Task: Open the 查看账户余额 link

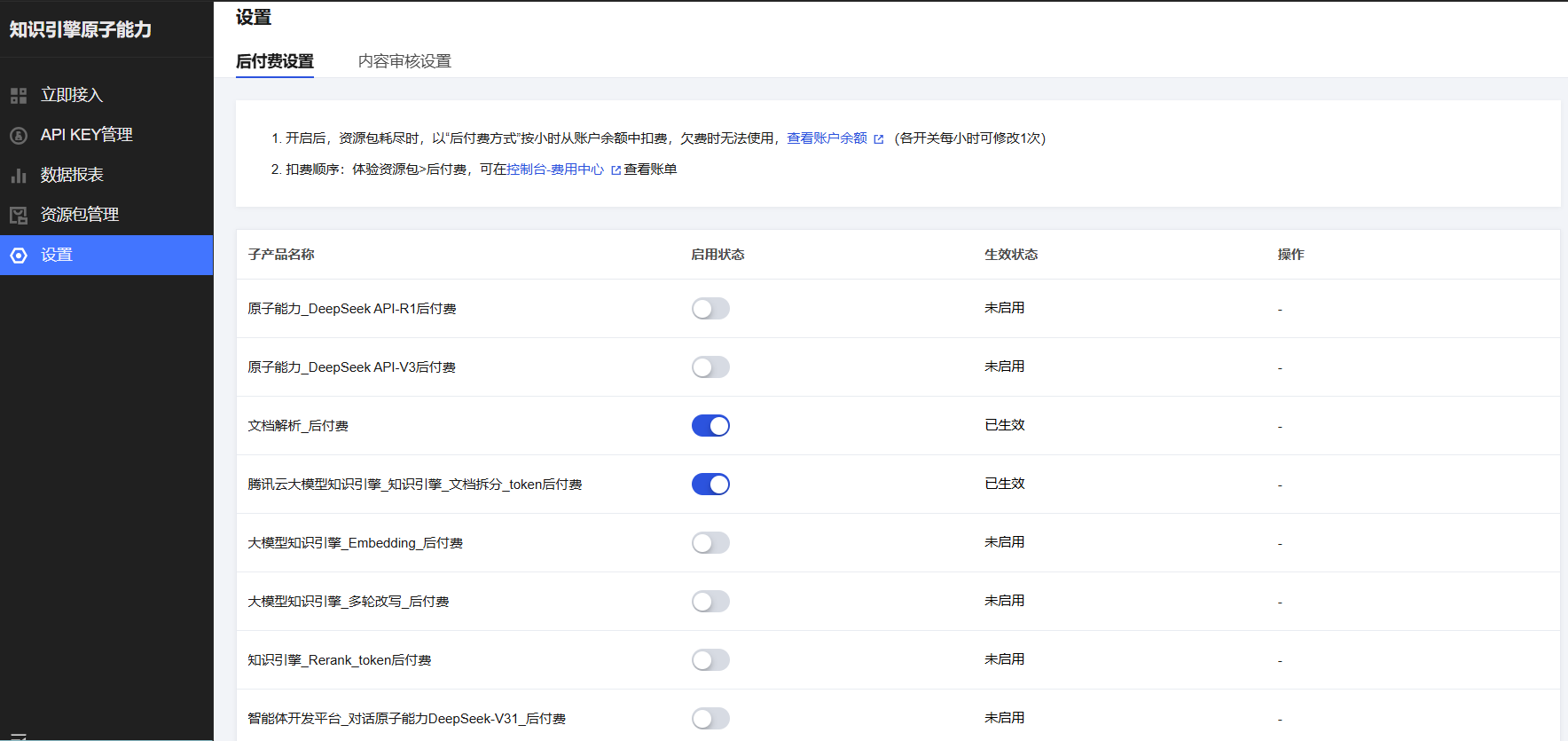Action: click(827, 138)
